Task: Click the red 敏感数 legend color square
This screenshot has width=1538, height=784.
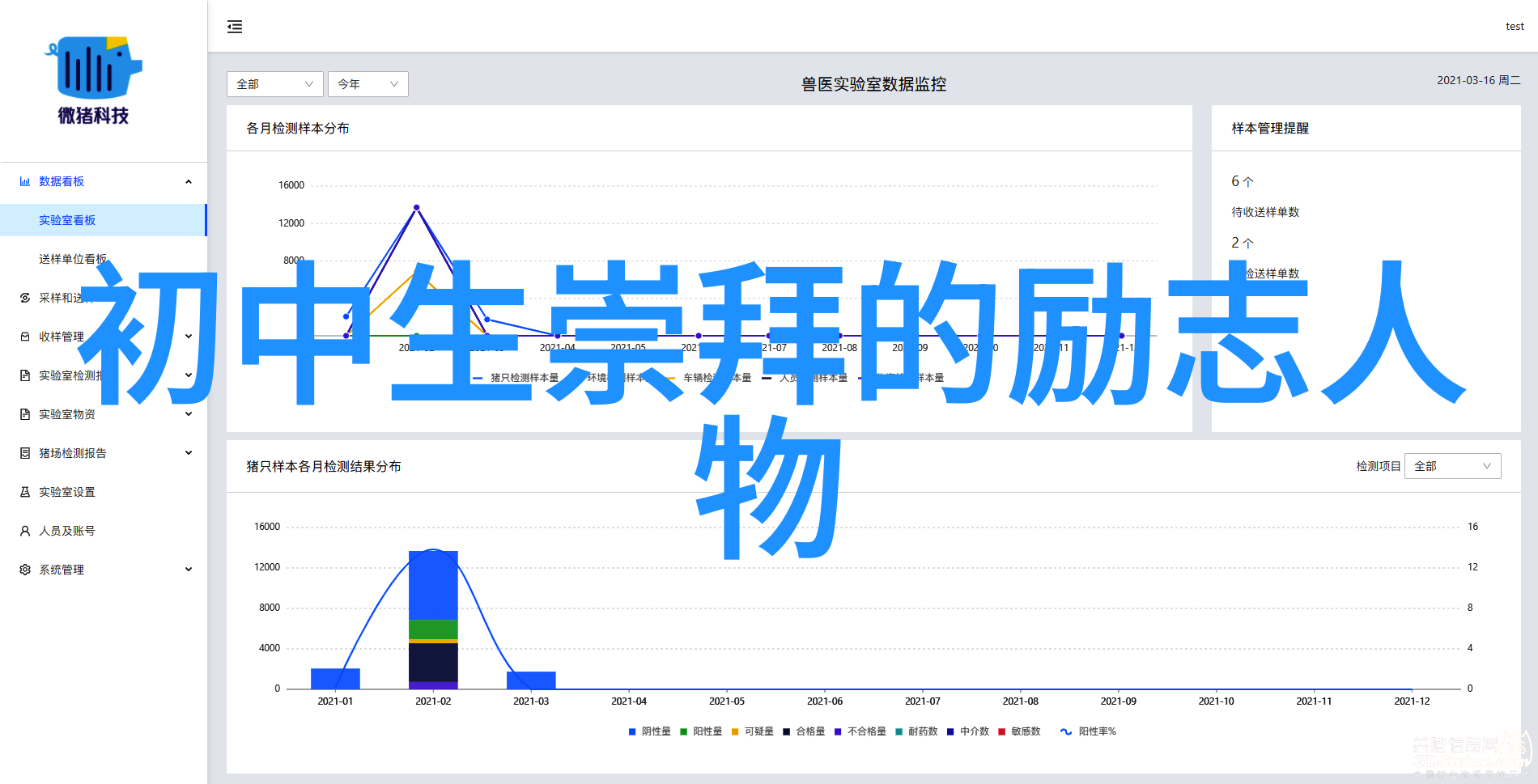Action: 1001,731
